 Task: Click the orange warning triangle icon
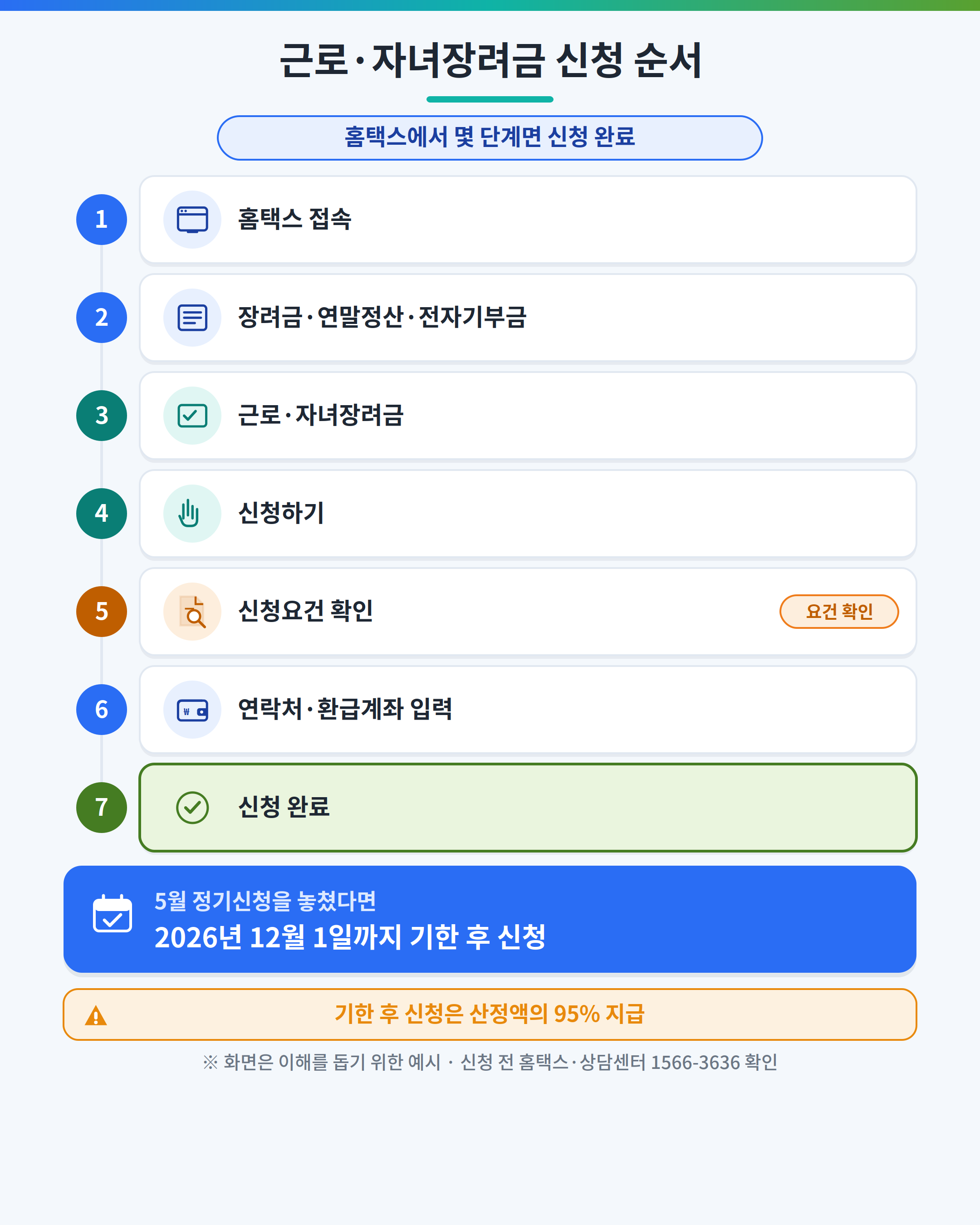(x=95, y=1016)
